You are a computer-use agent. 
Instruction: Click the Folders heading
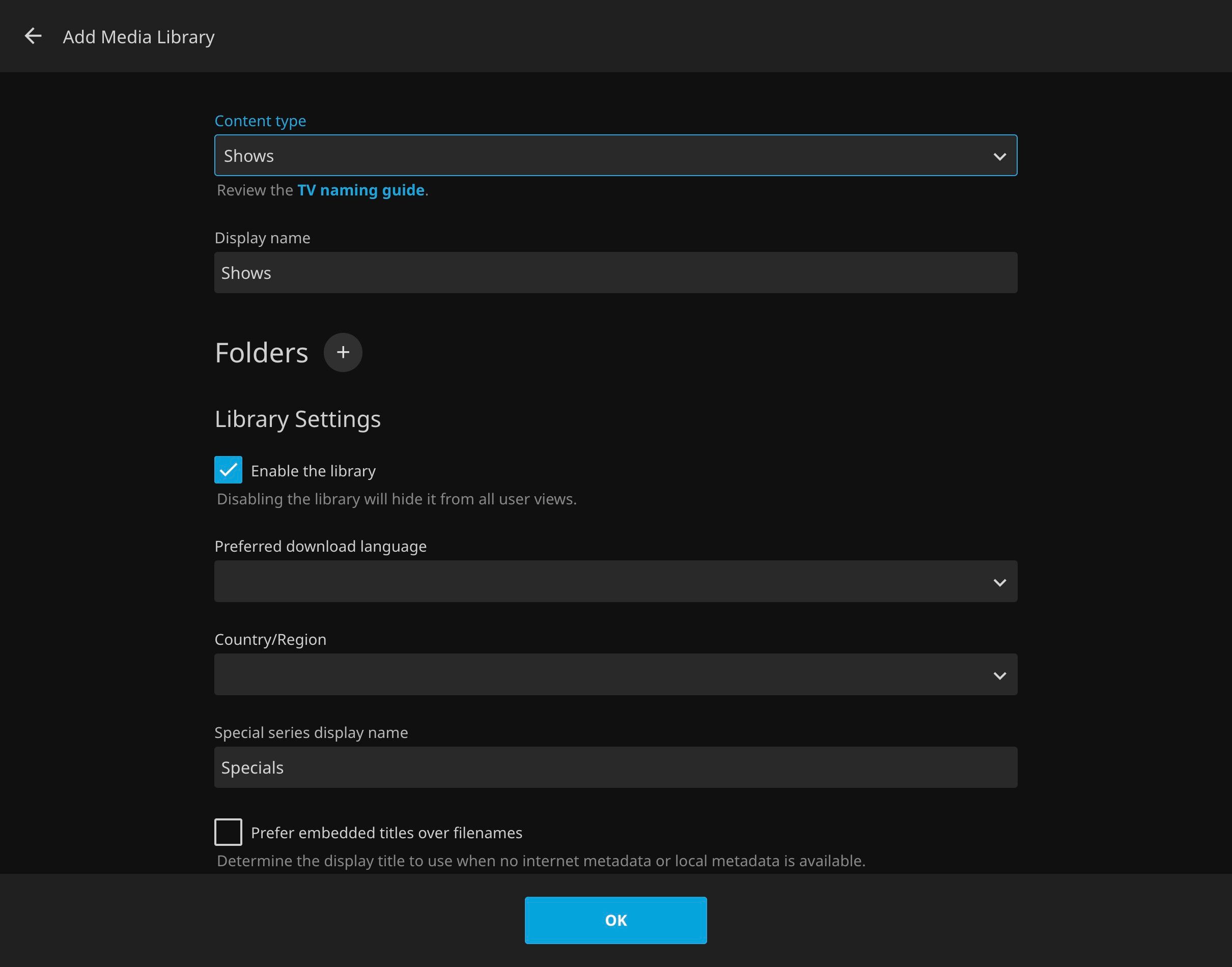(261, 353)
